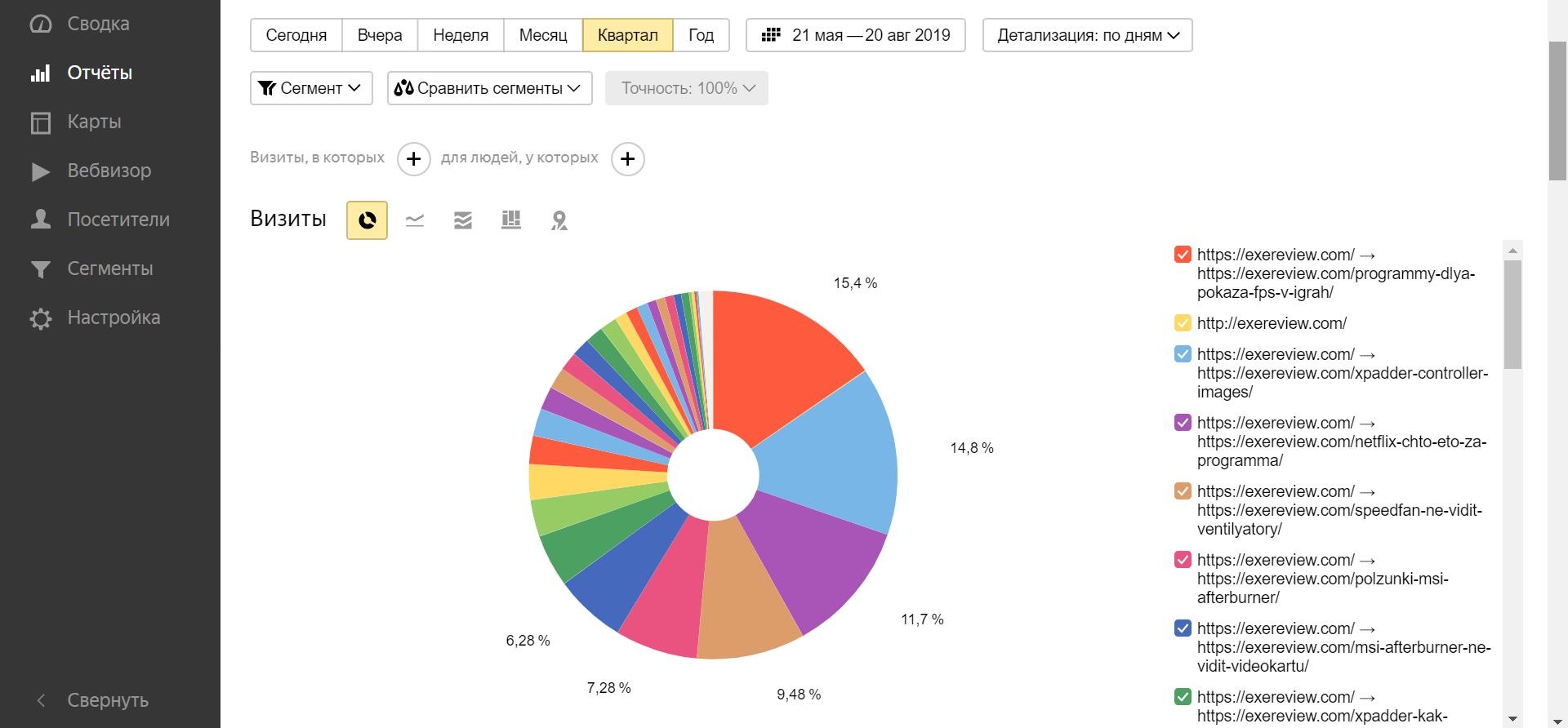Click the netflix-chto-eto-za-programma legend entry text

point(1342,442)
